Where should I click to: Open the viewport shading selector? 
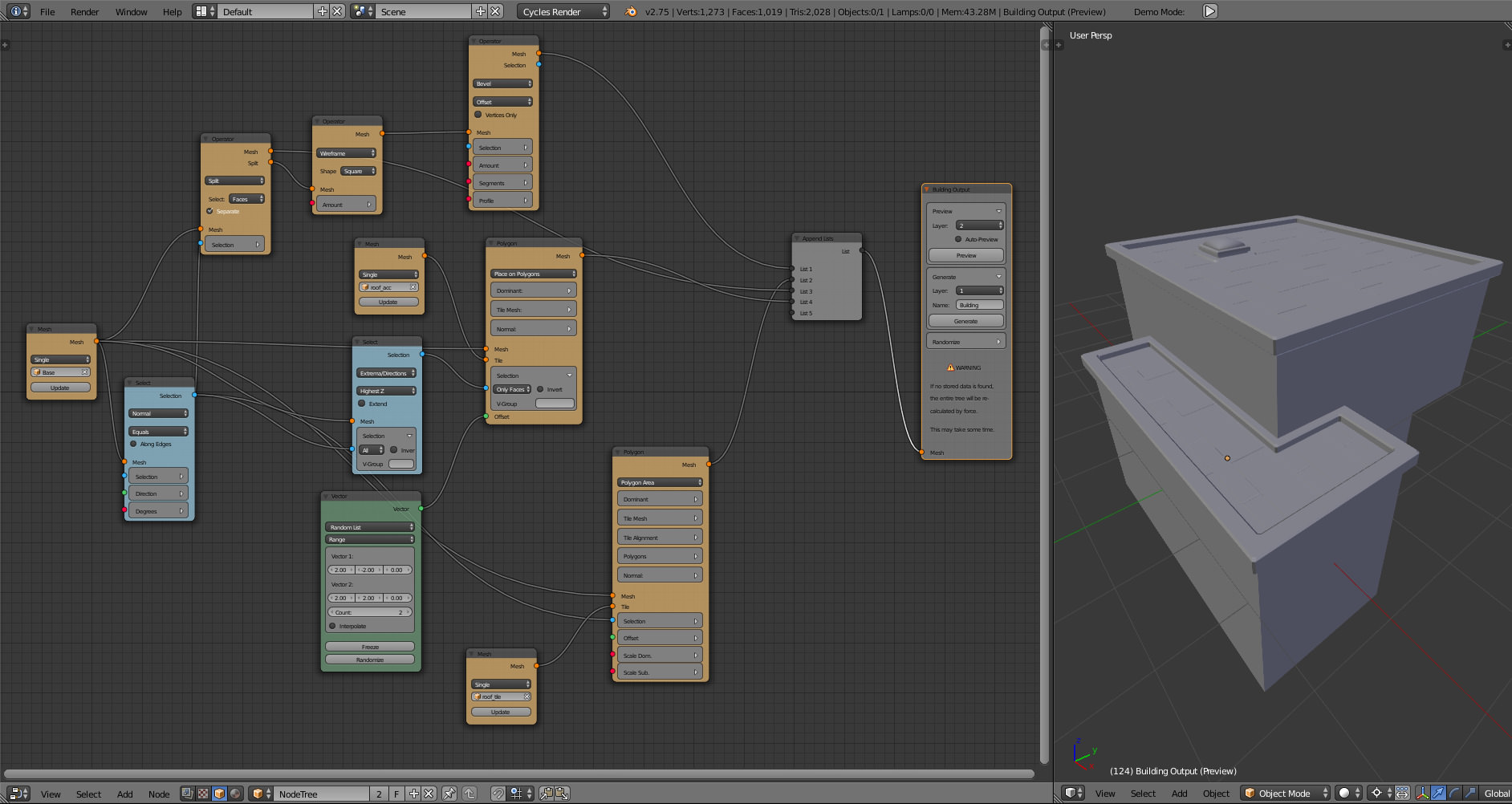1349,793
